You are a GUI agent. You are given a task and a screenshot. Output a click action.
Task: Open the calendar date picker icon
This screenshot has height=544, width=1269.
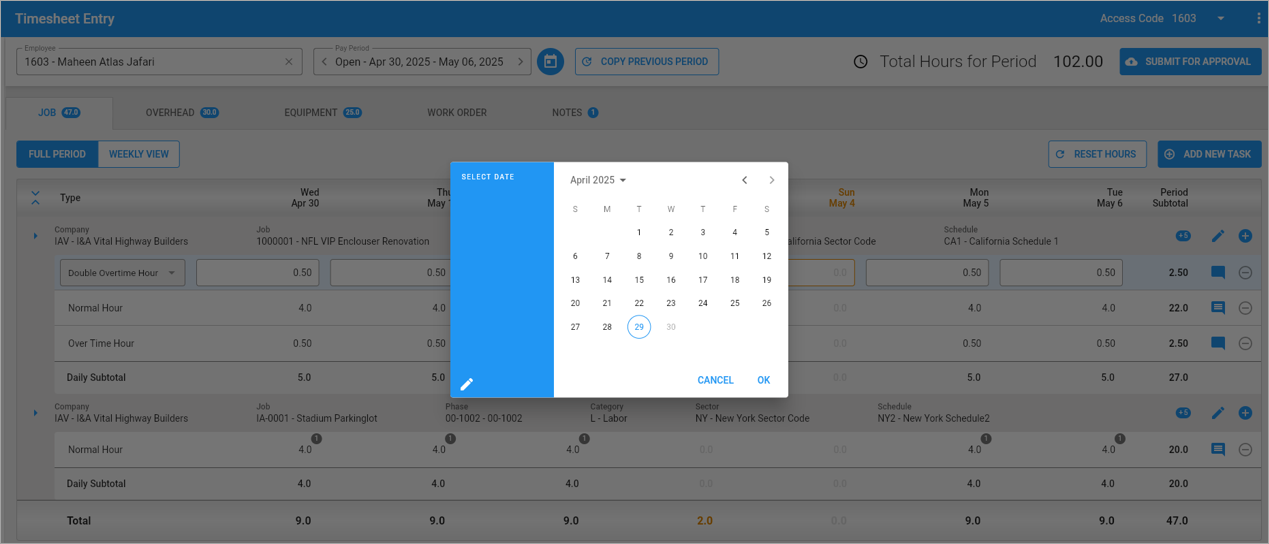pos(550,62)
